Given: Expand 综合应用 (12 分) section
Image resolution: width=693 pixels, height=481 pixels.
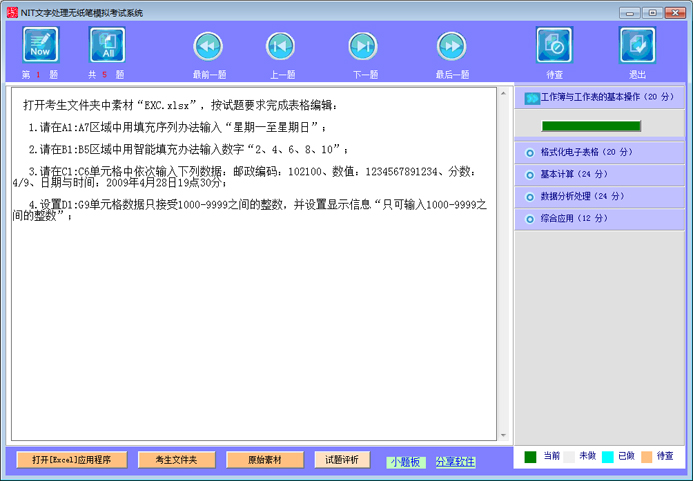Looking at the screenshot, I should 599,219.
